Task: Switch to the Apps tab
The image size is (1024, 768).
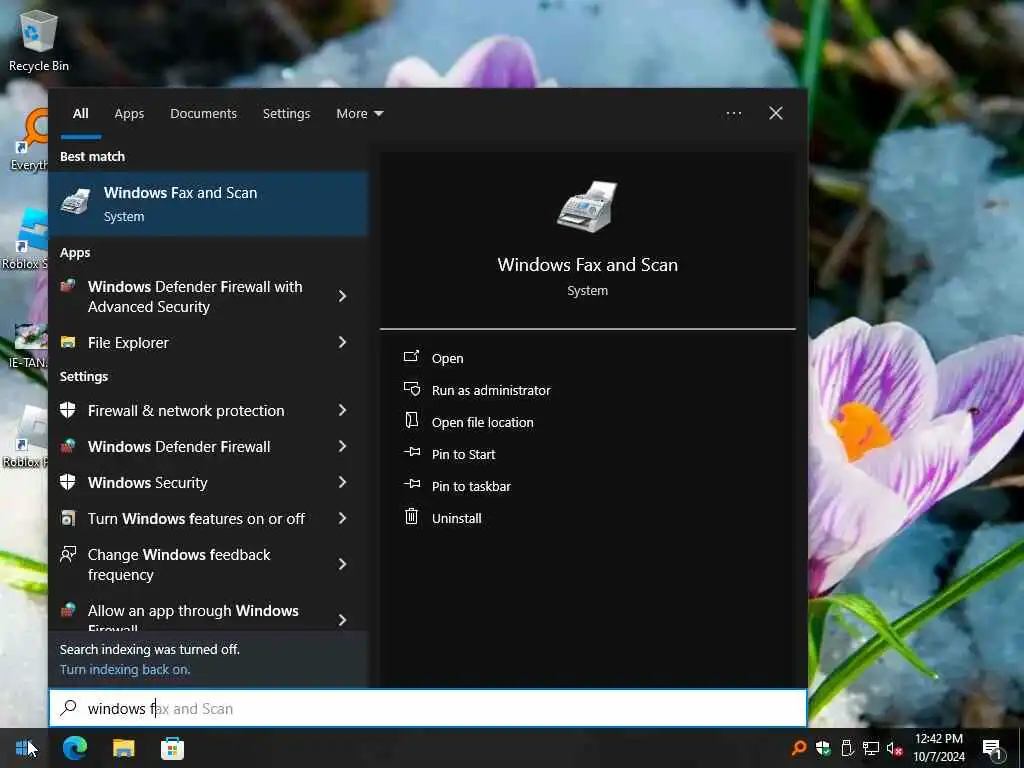Action: [x=129, y=114]
